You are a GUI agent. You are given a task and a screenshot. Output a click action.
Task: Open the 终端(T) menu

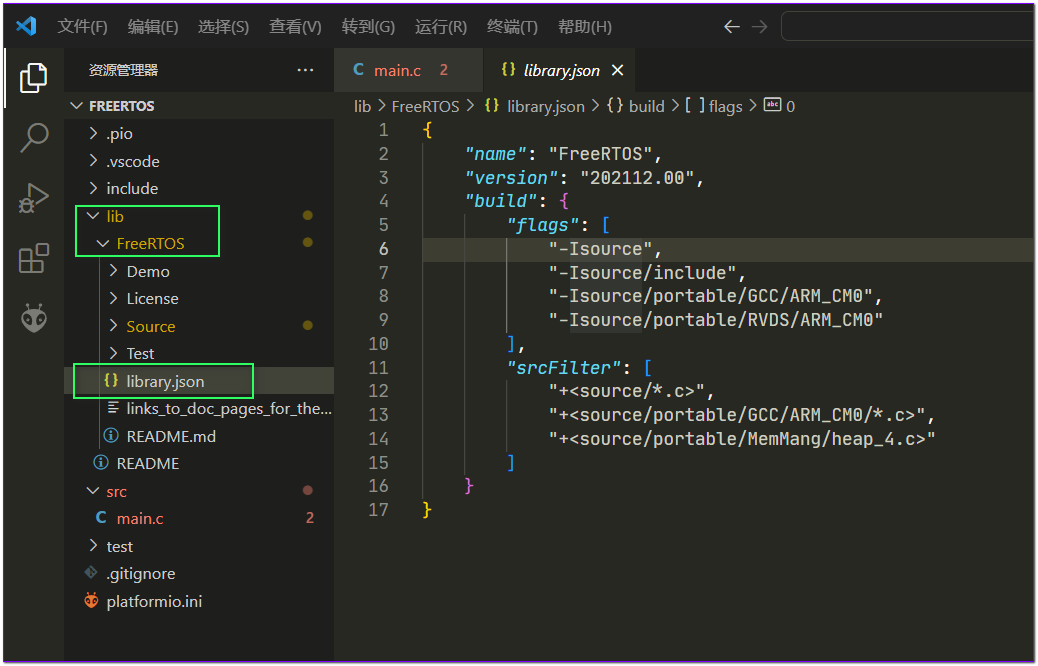coord(512,26)
